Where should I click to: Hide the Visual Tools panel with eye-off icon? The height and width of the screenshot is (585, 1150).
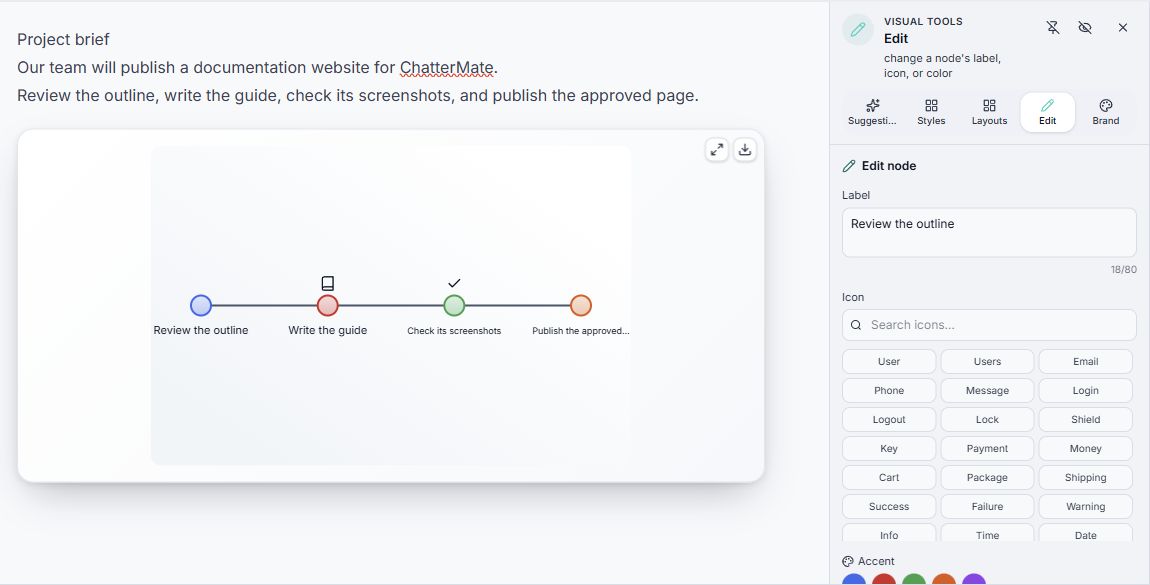click(1085, 28)
